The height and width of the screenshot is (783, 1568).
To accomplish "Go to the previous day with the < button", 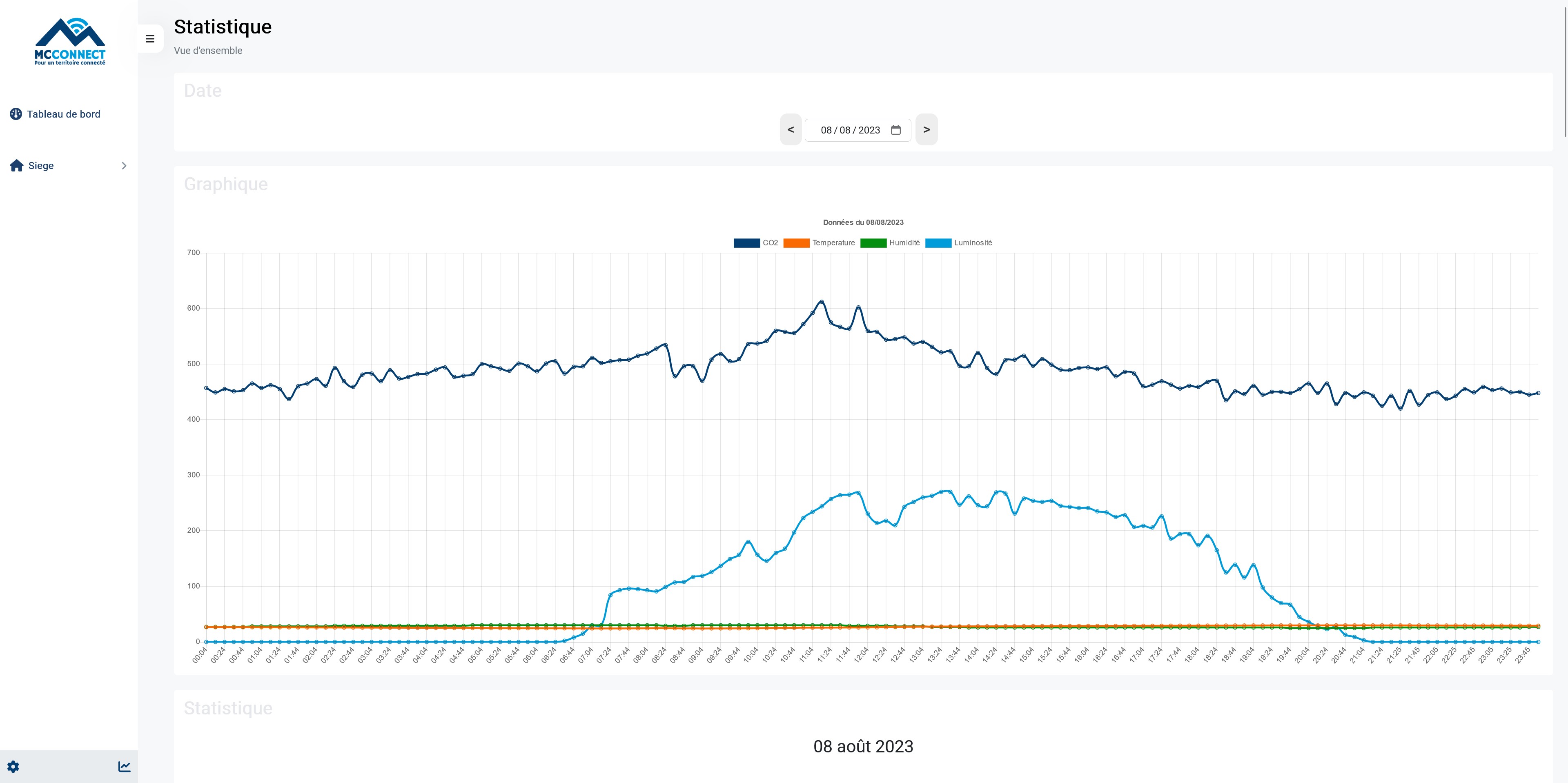I will [x=790, y=129].
